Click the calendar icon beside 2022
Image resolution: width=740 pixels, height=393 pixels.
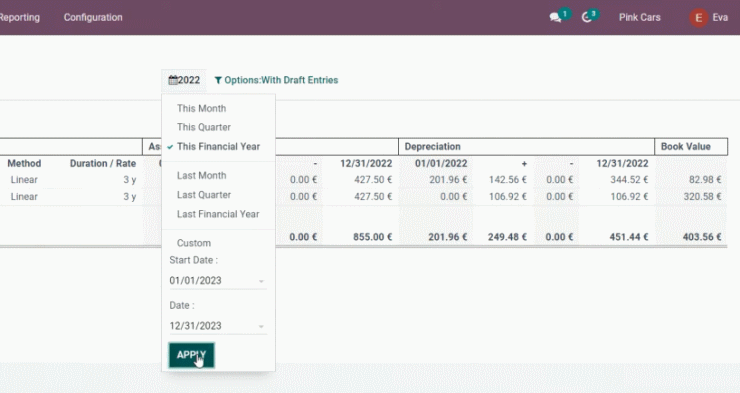(173, 80)
